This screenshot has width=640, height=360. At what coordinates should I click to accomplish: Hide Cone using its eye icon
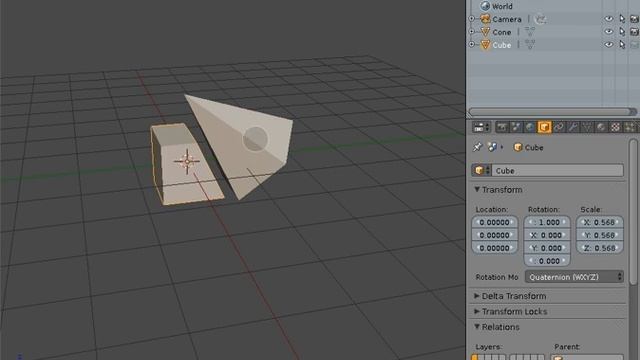[x=609, y=31]
